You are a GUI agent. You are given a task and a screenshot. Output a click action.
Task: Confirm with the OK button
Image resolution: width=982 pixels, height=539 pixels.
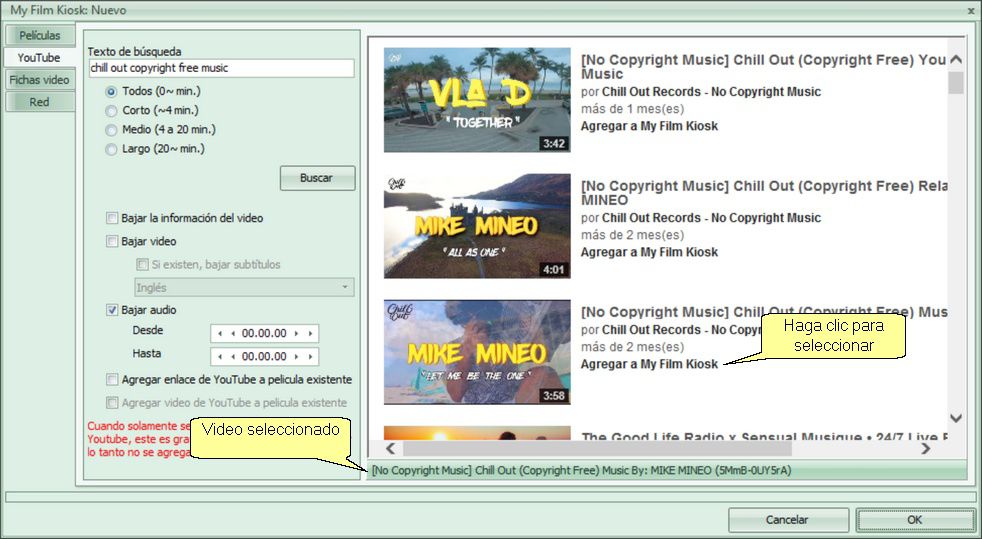pyautogui.click(x=915, y=520)
